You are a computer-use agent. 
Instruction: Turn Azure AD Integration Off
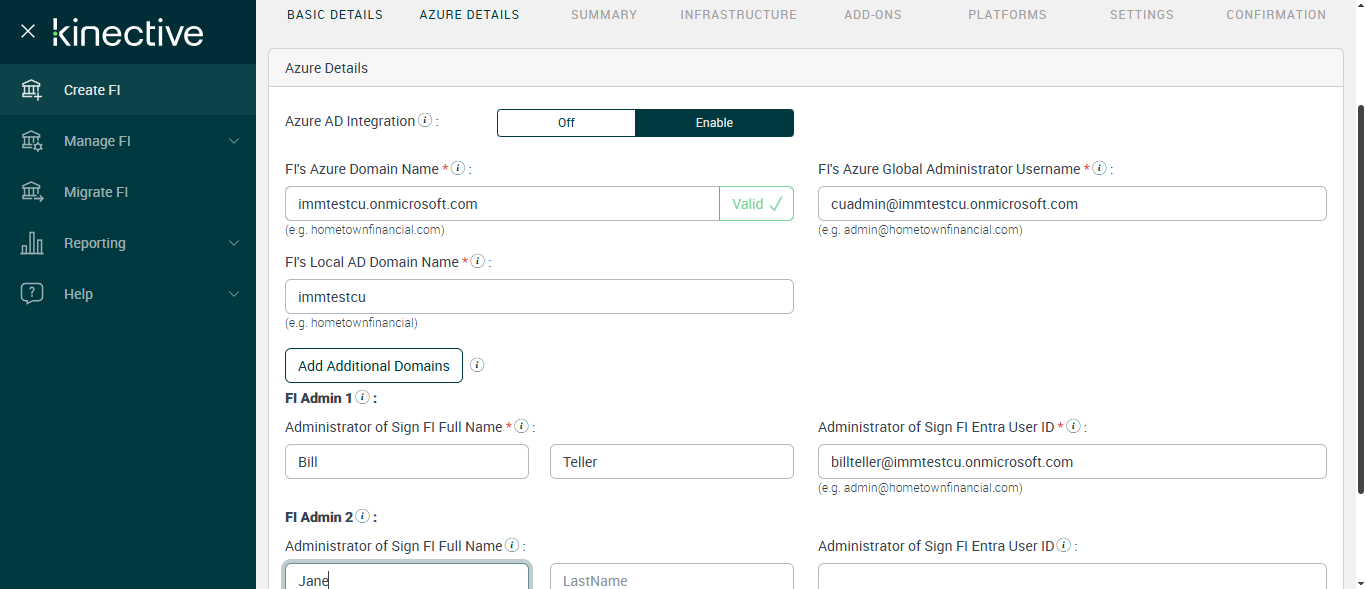[x=566, y=123]
